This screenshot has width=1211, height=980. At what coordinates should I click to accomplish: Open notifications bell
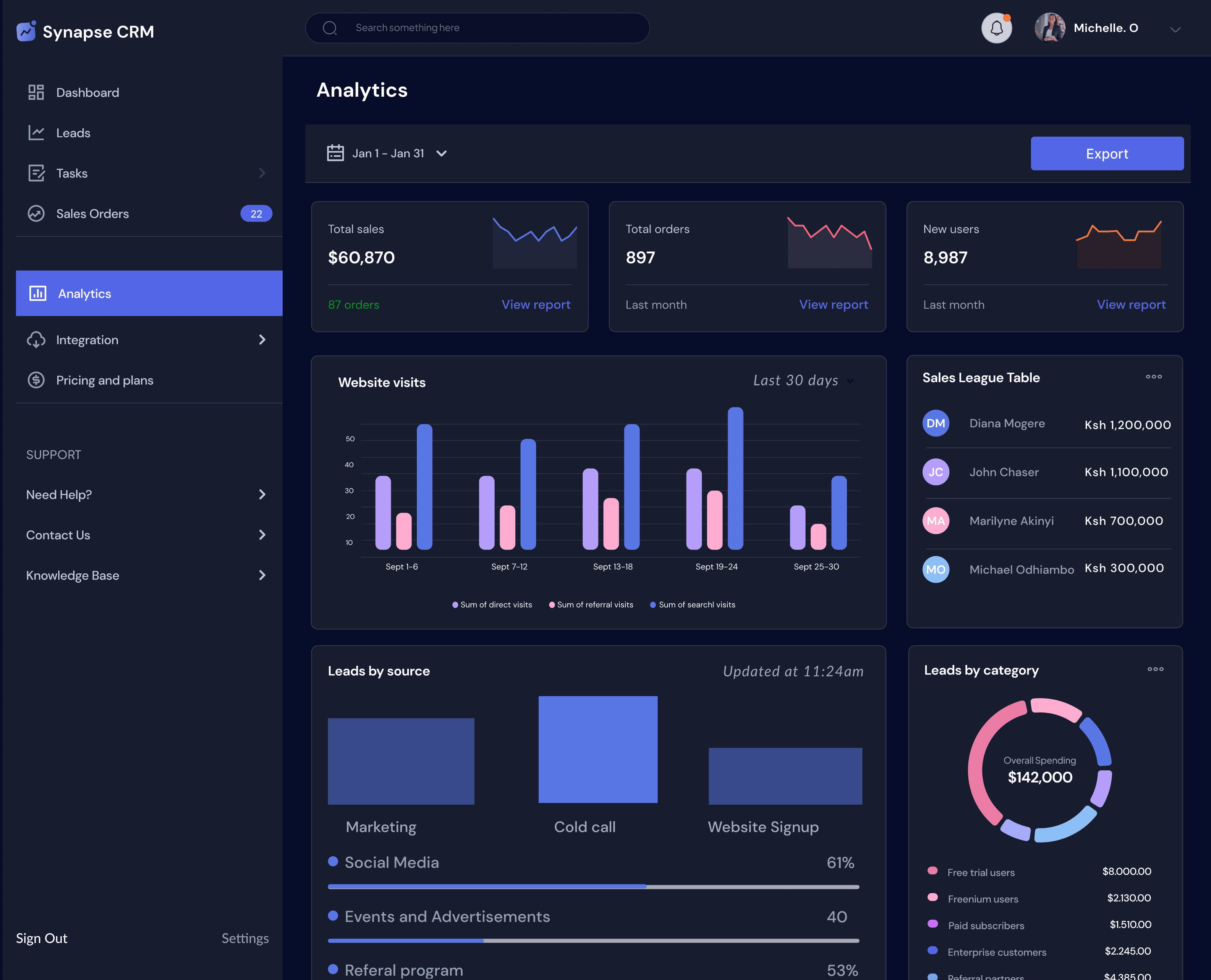(x=997, y=28)
